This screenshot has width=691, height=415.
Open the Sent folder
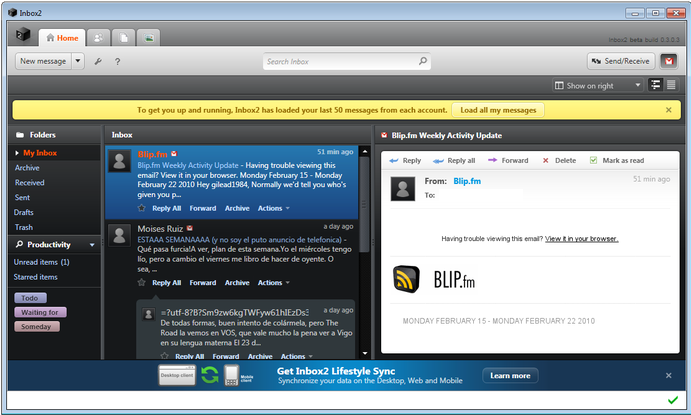click(22, 198)
